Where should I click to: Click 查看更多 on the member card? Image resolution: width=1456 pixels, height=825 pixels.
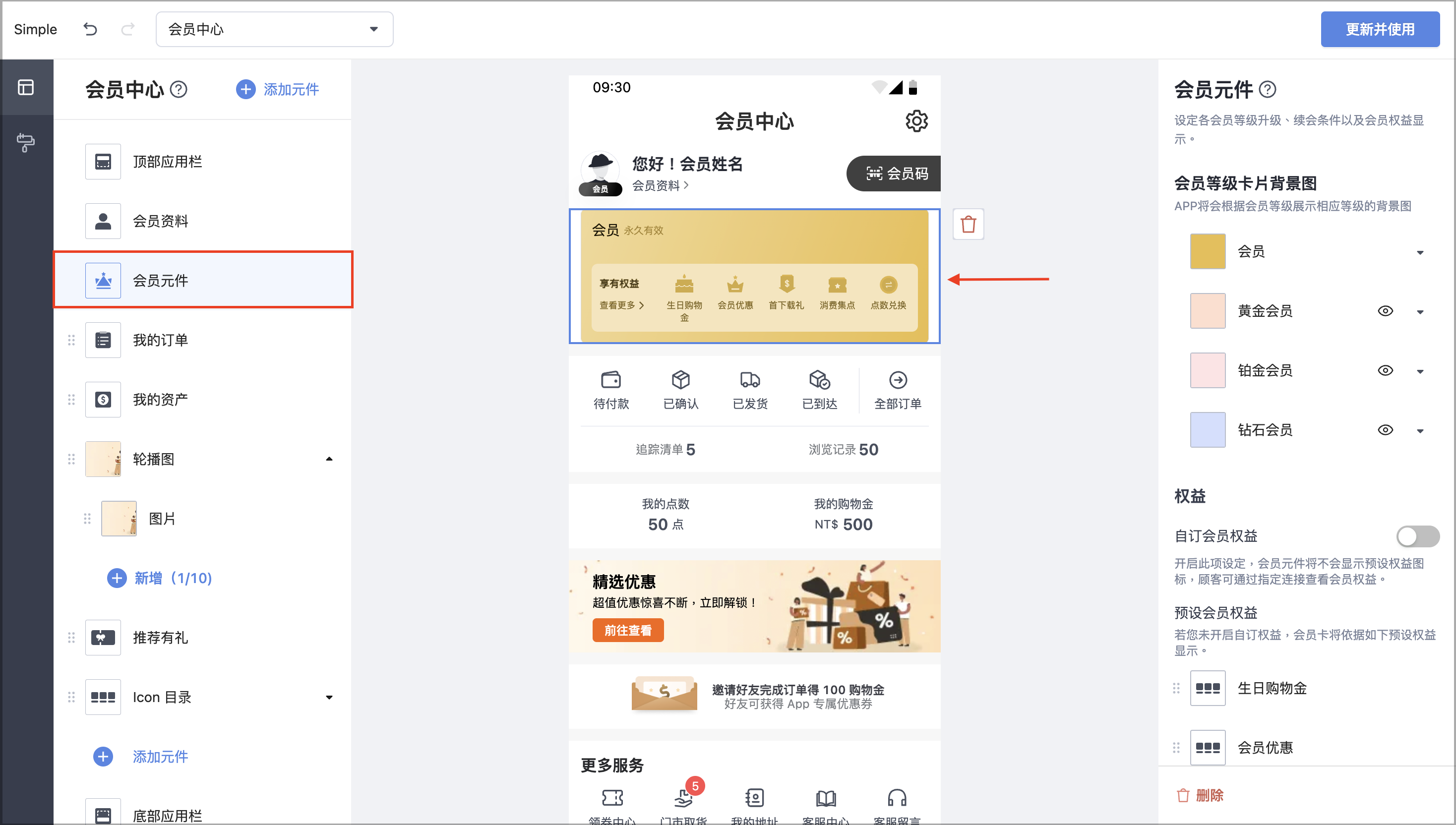622,305
